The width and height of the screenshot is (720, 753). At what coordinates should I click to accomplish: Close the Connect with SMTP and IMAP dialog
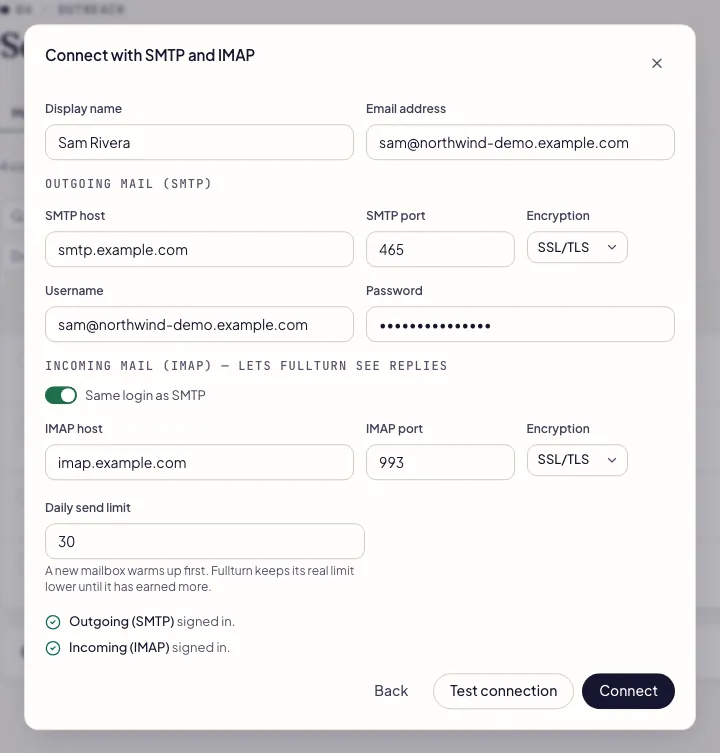point(657,63)
